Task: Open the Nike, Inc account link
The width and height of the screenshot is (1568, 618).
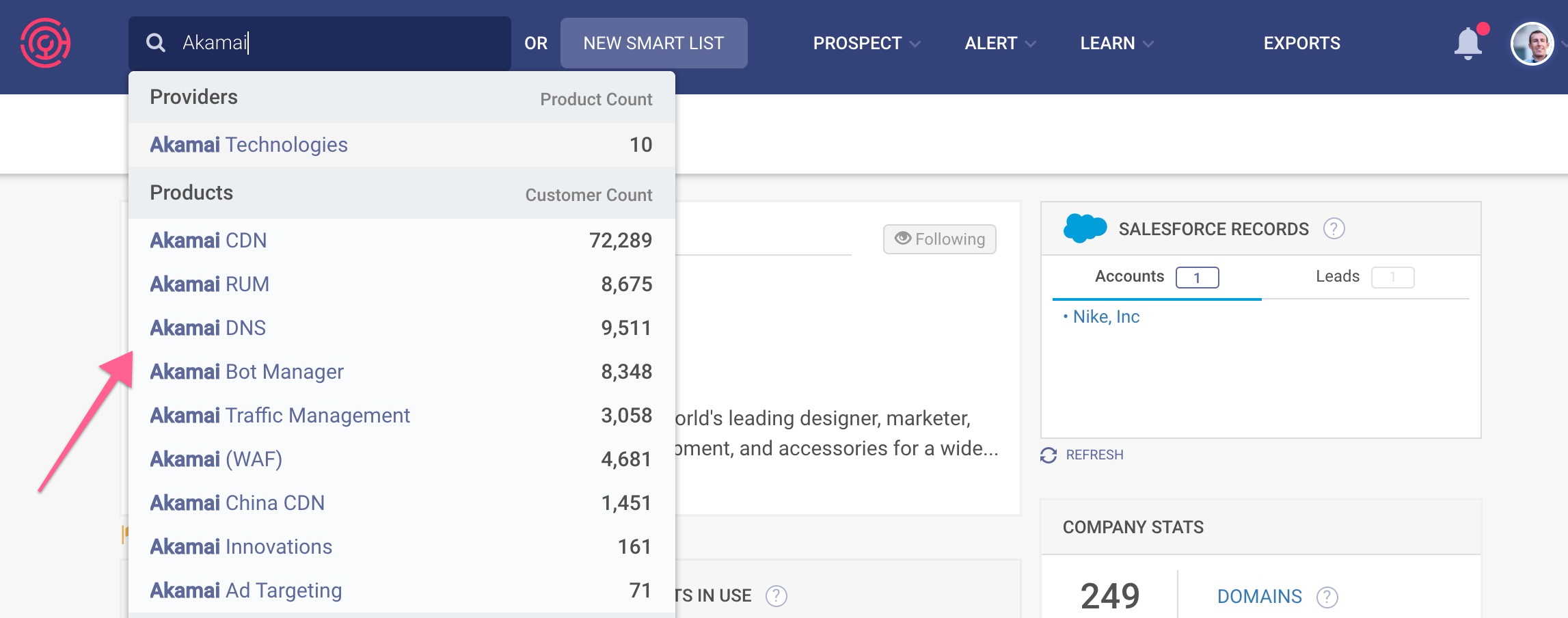Action: click(x=1106, y=317)
